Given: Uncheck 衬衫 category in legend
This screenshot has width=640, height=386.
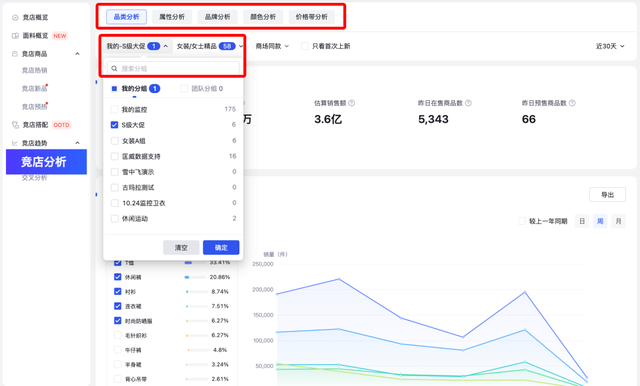Looking at the screenshot, I should click(x=118, y=292).
